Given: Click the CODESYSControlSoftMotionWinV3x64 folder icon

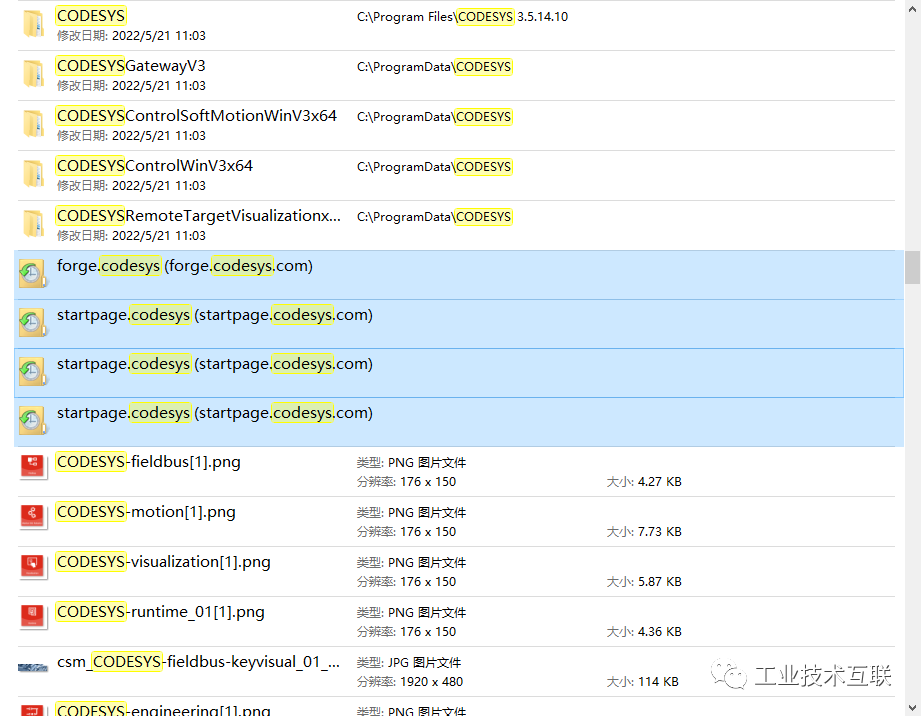Looking at the screenshot, I should point(33,125).
